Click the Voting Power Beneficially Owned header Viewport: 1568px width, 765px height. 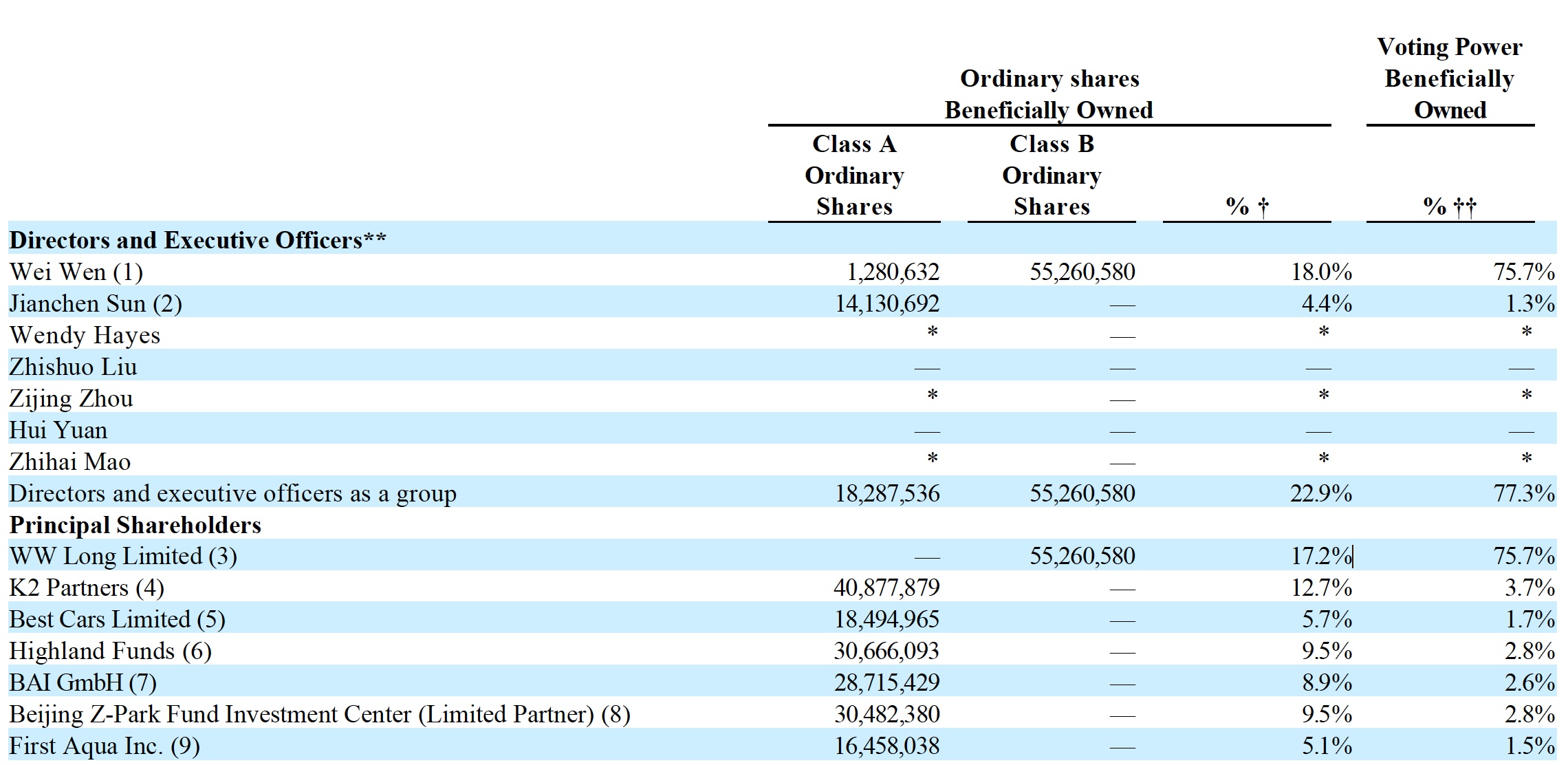[1449, 78]
